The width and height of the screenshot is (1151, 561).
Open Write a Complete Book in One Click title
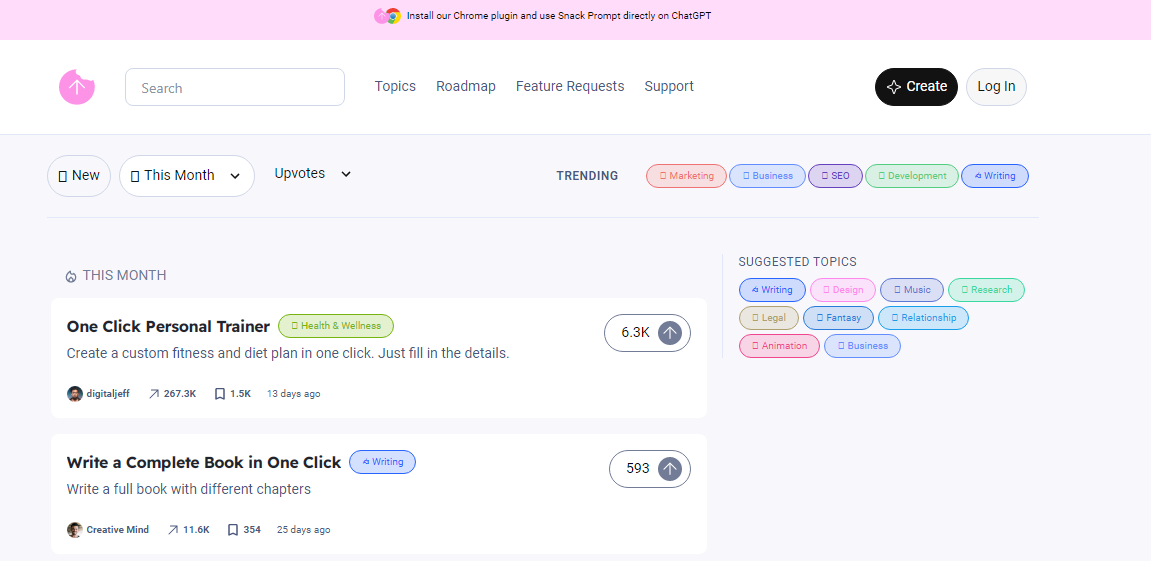[x=204, y=463]
